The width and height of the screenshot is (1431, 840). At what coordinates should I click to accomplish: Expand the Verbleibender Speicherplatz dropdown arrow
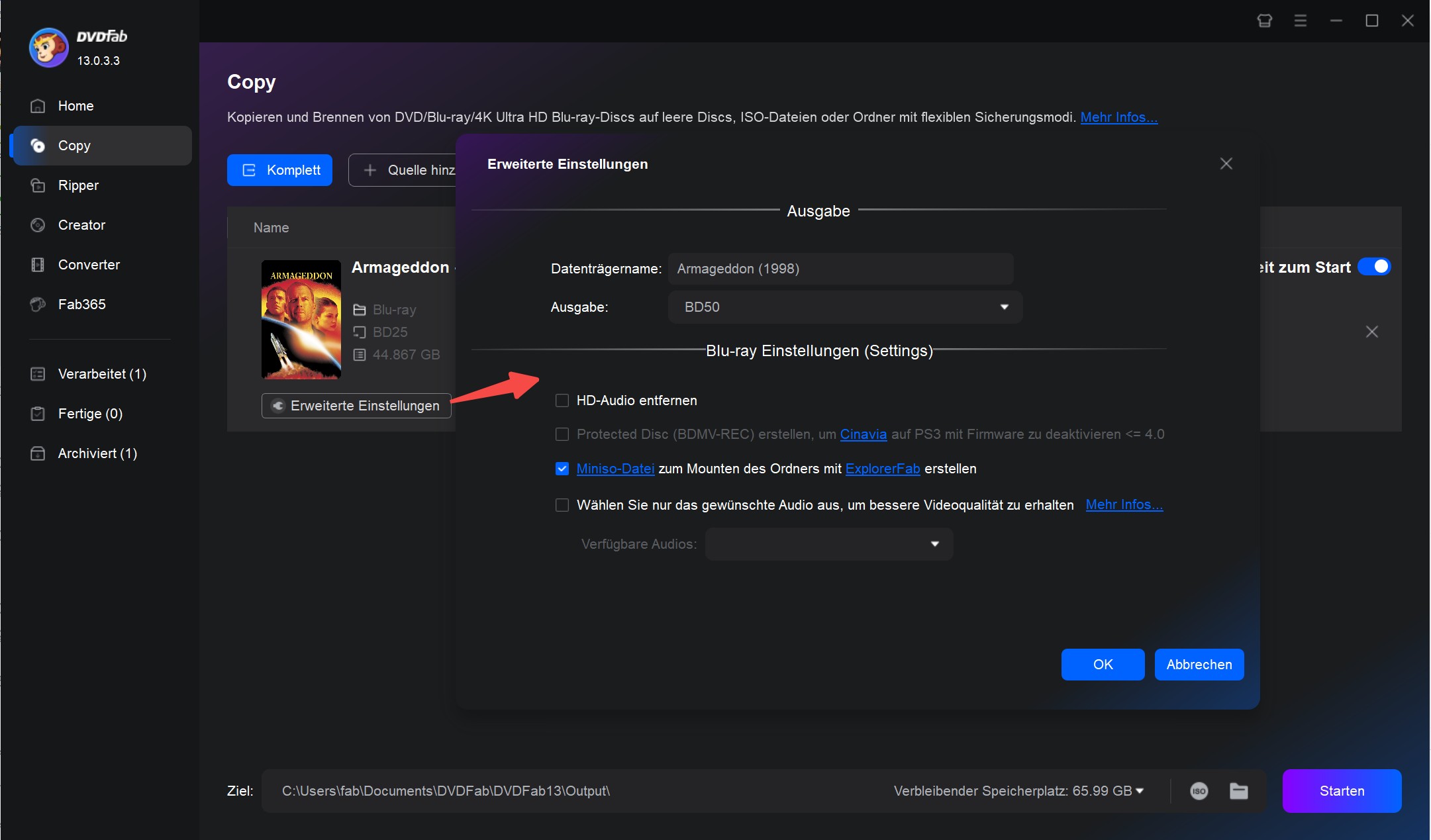[x=1140, y=791]
